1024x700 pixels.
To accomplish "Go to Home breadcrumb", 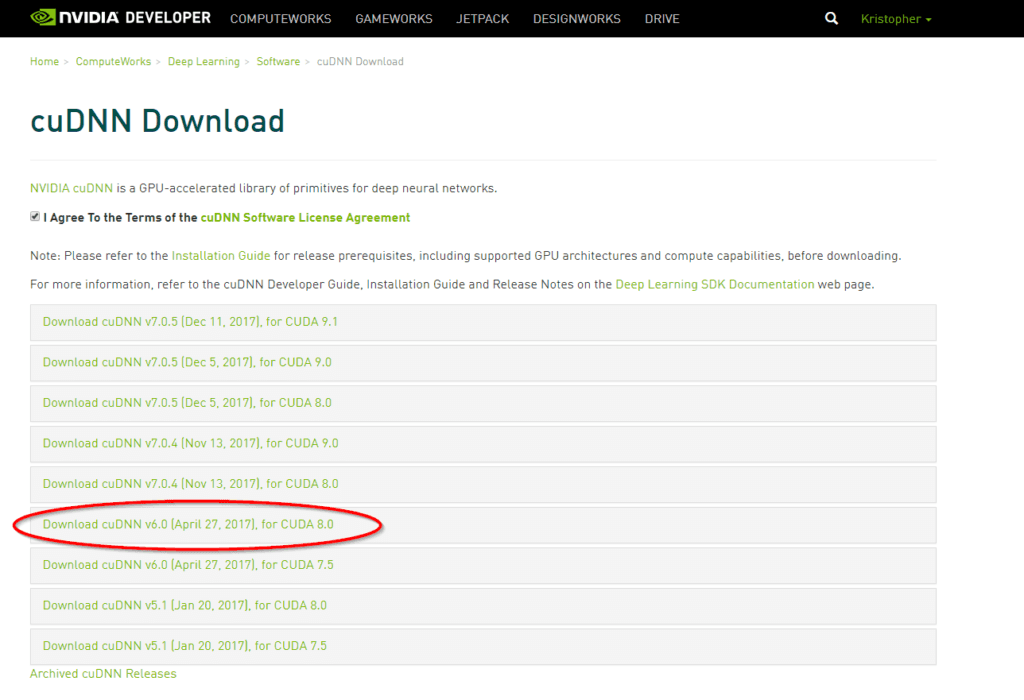I will [44, 61].
